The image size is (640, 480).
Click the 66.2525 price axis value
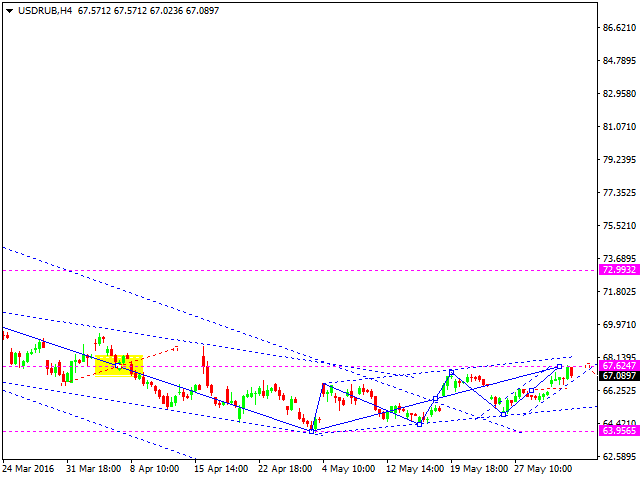(620, 391)
